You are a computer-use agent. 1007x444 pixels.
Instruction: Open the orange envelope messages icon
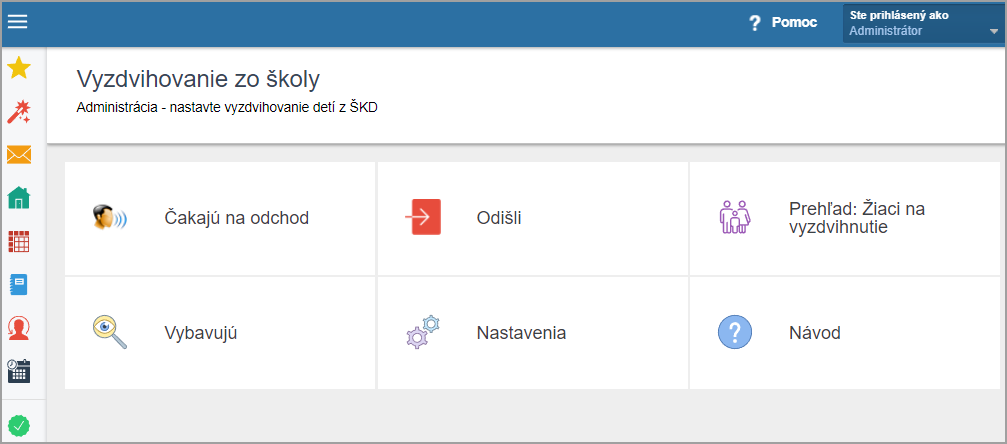click(x=19, y=155)
